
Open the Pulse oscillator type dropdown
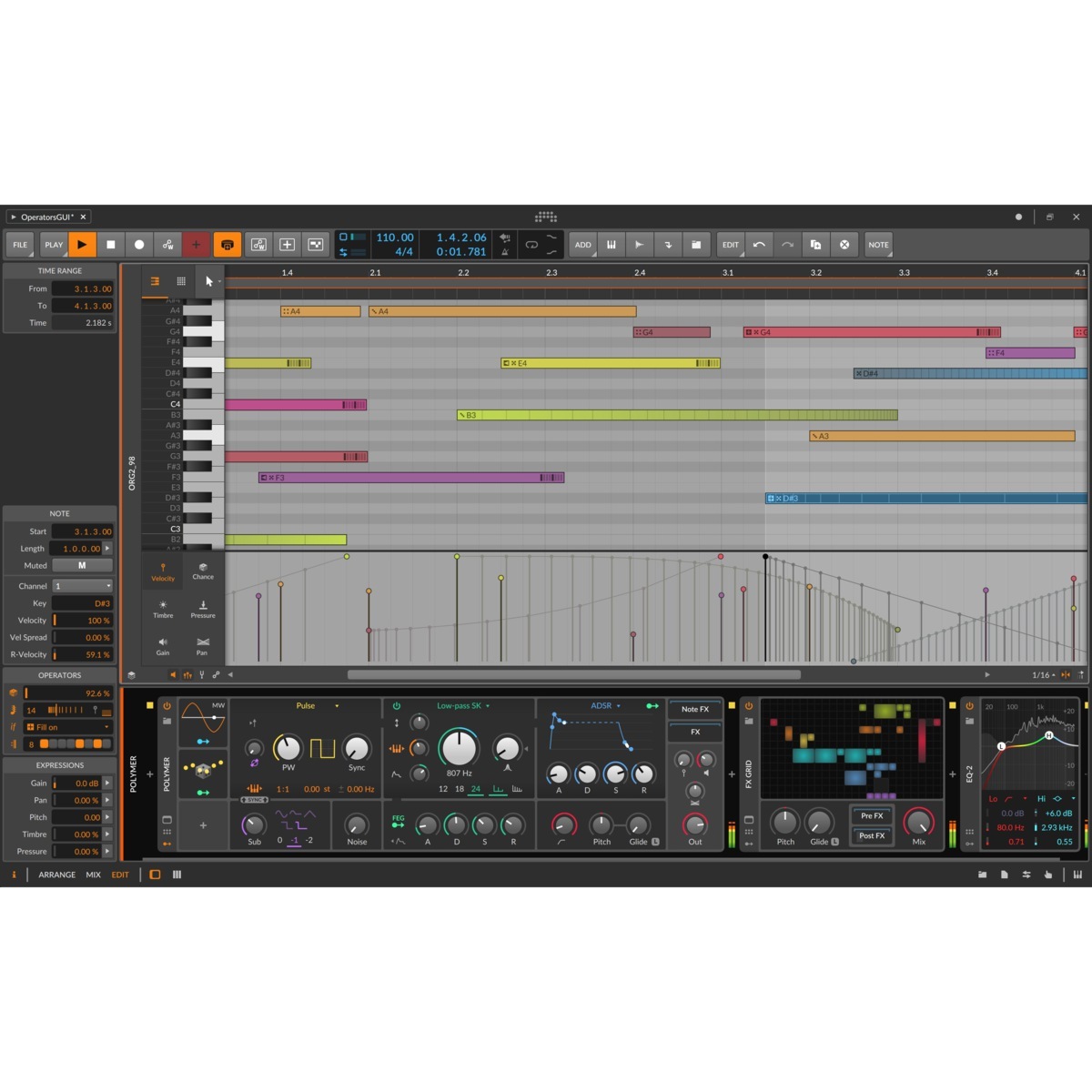click(306, 705)
